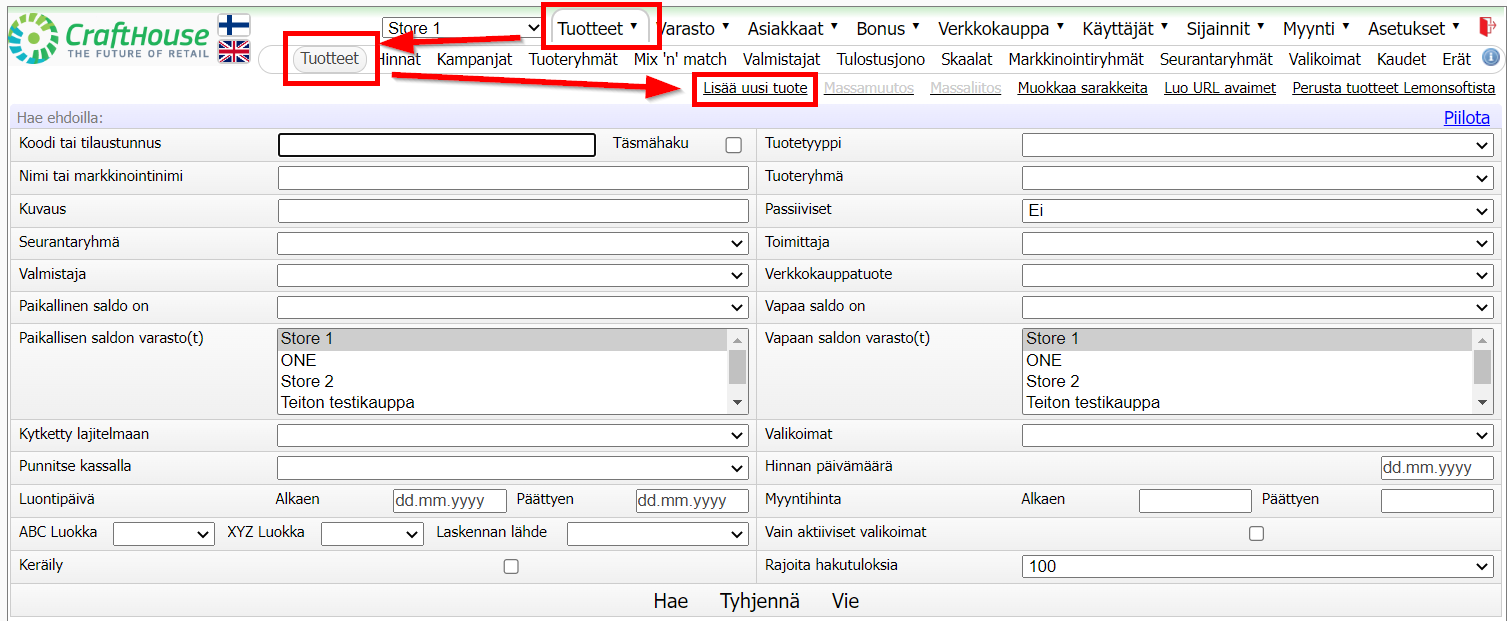Click the red logout icon

(x=1486, y=28)
